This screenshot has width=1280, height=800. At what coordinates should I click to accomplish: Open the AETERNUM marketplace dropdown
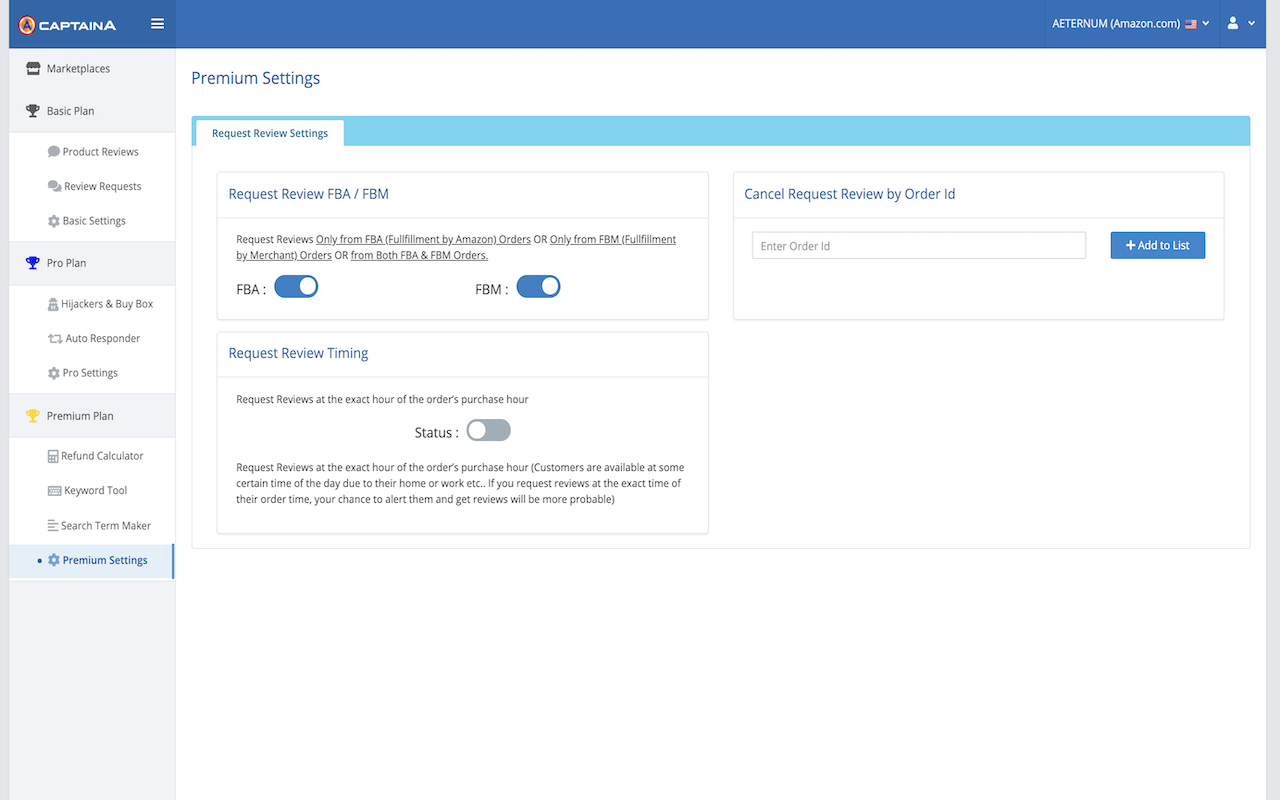point(1130,22)
